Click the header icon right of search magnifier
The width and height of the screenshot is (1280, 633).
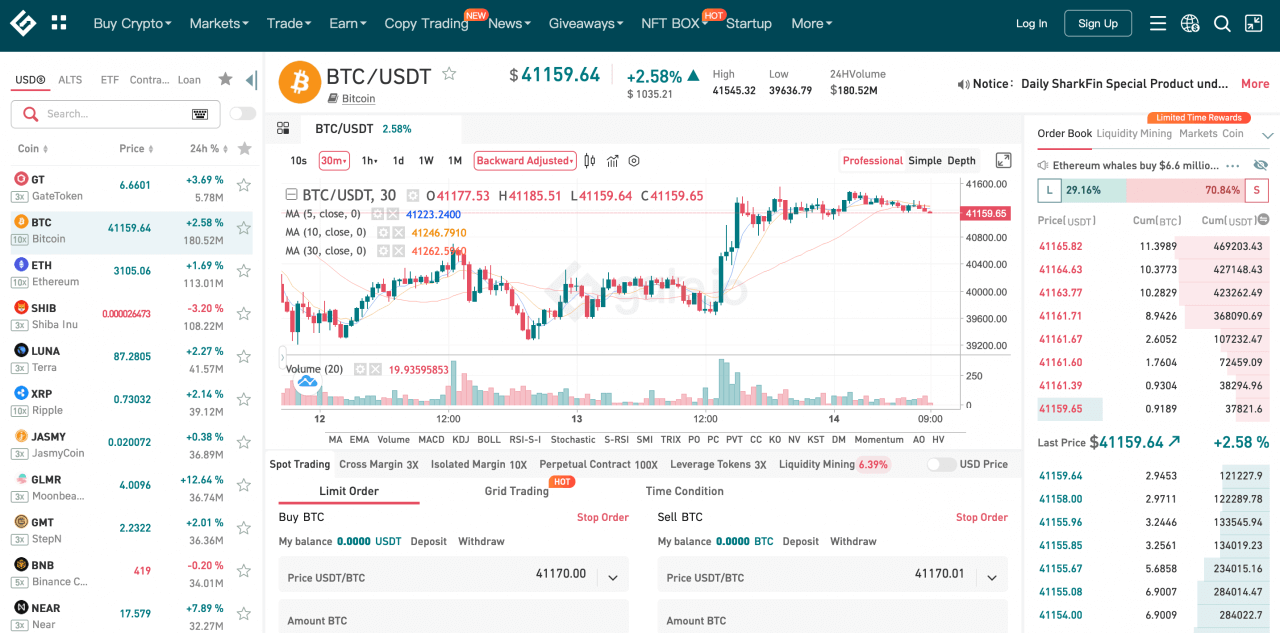[x=1253, y=23]
